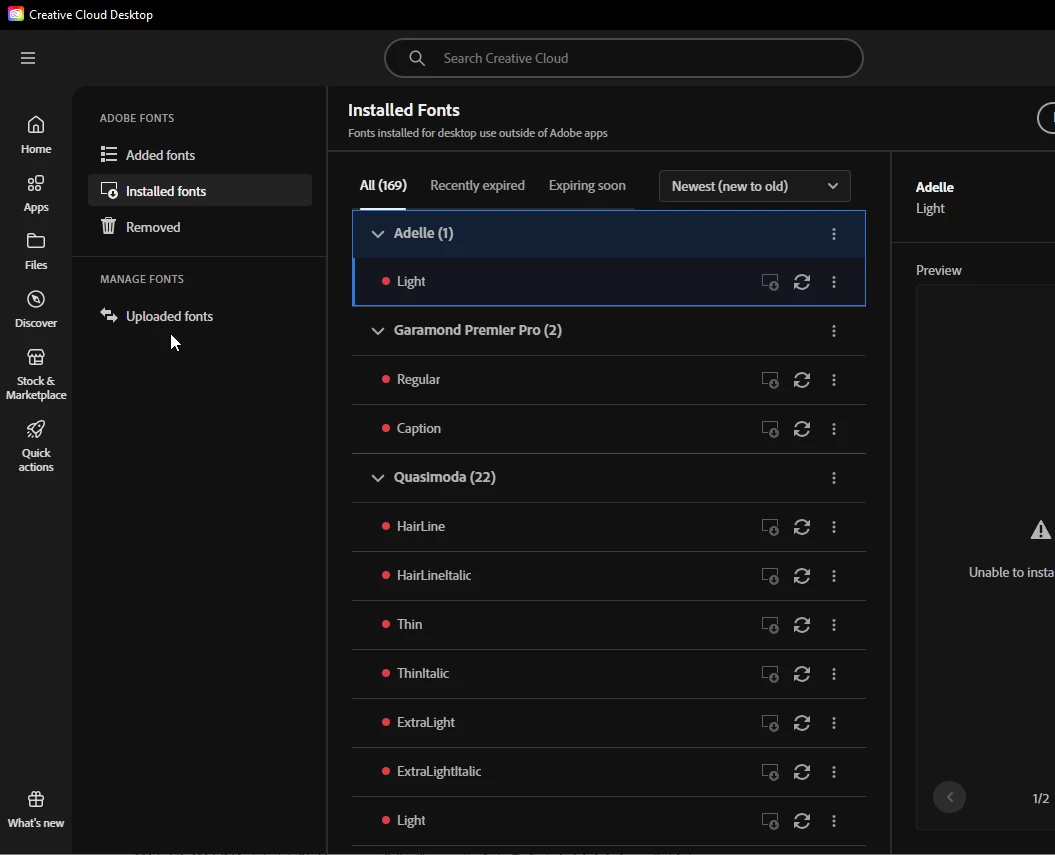Open Quick actions
The width and height of the screenshot is (1055, 855).
coord(36,446)
